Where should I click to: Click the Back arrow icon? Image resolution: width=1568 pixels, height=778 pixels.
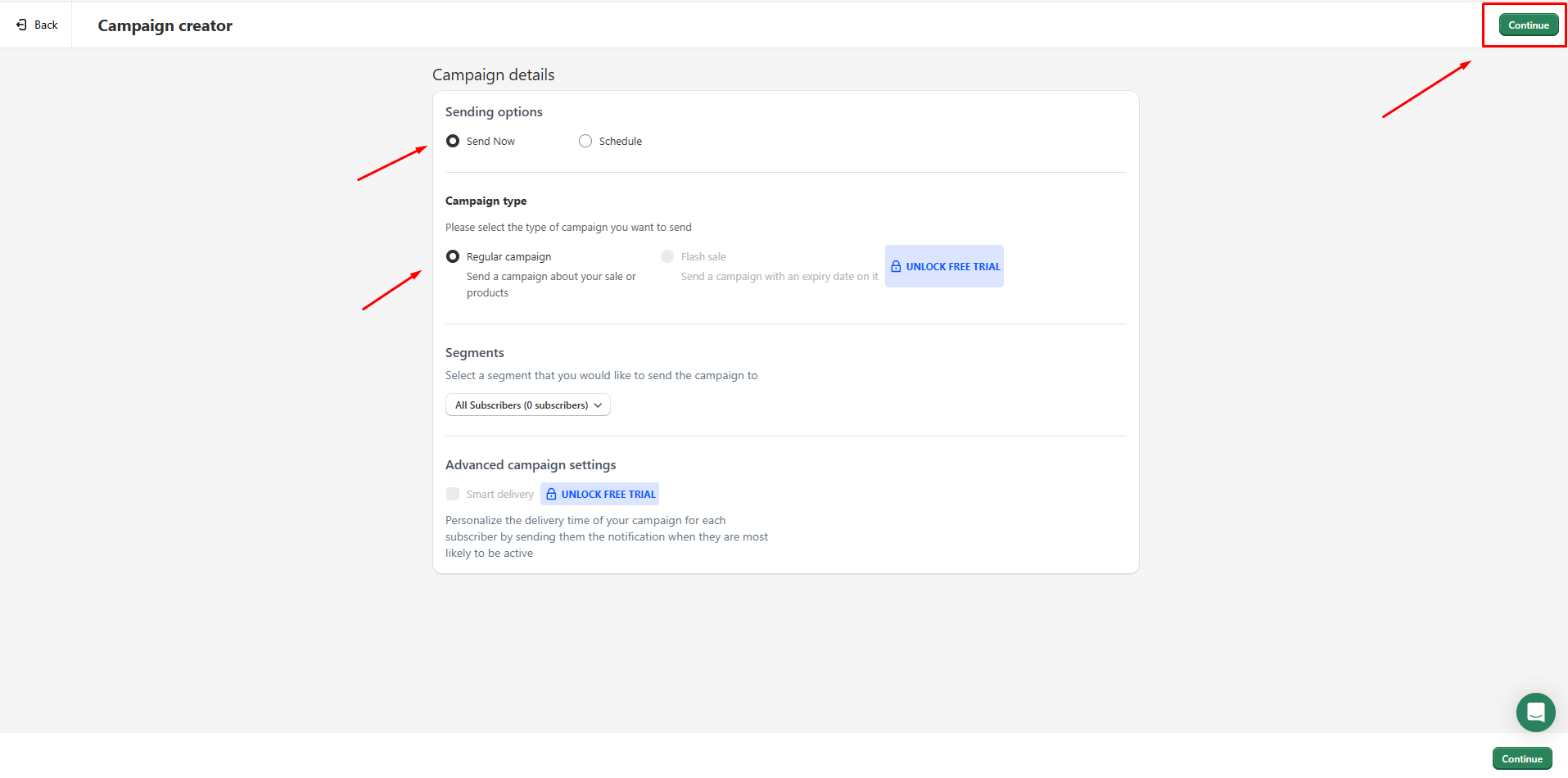(x=21, y=25)
